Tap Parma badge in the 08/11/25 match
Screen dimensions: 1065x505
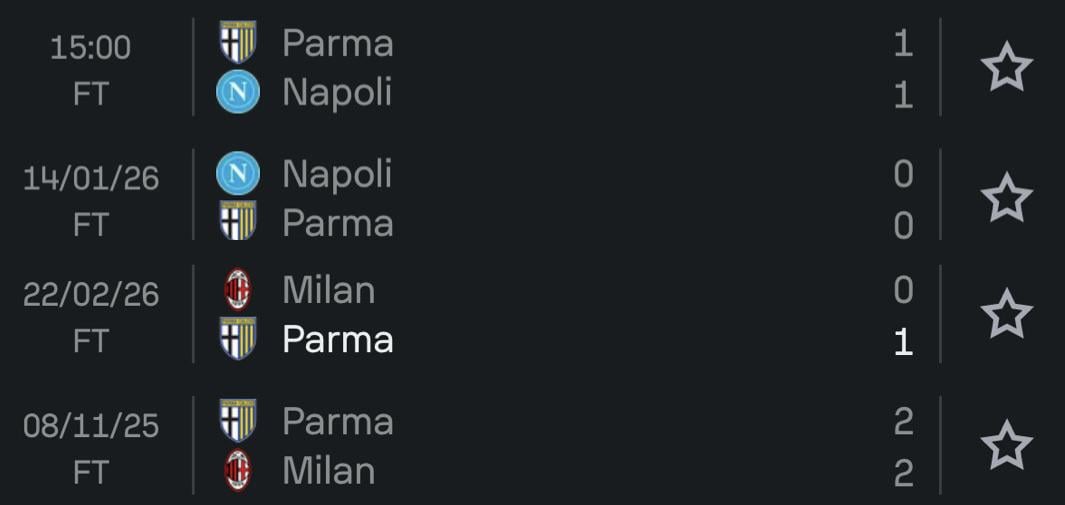click(238, 421)
